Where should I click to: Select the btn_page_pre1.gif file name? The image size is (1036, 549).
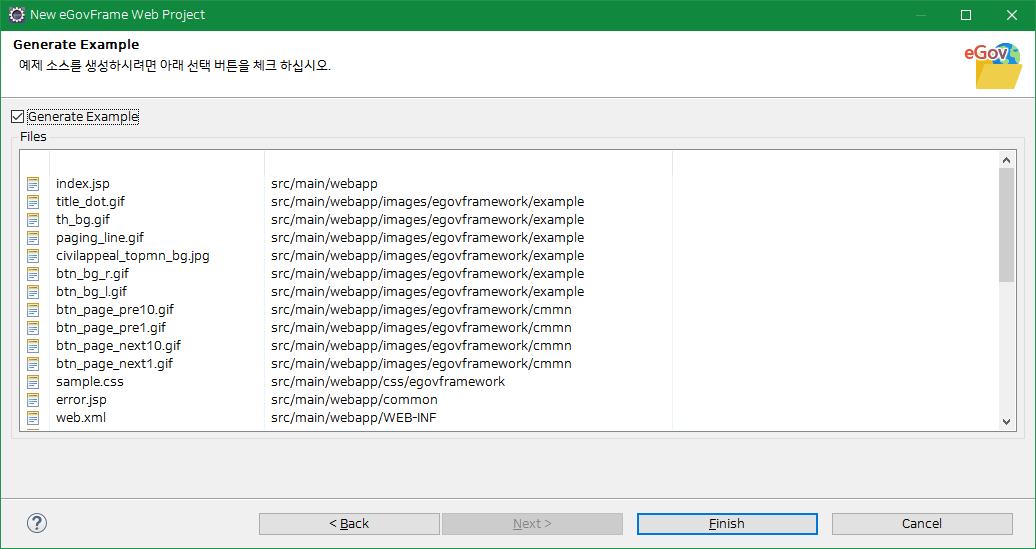pos(111,328)
